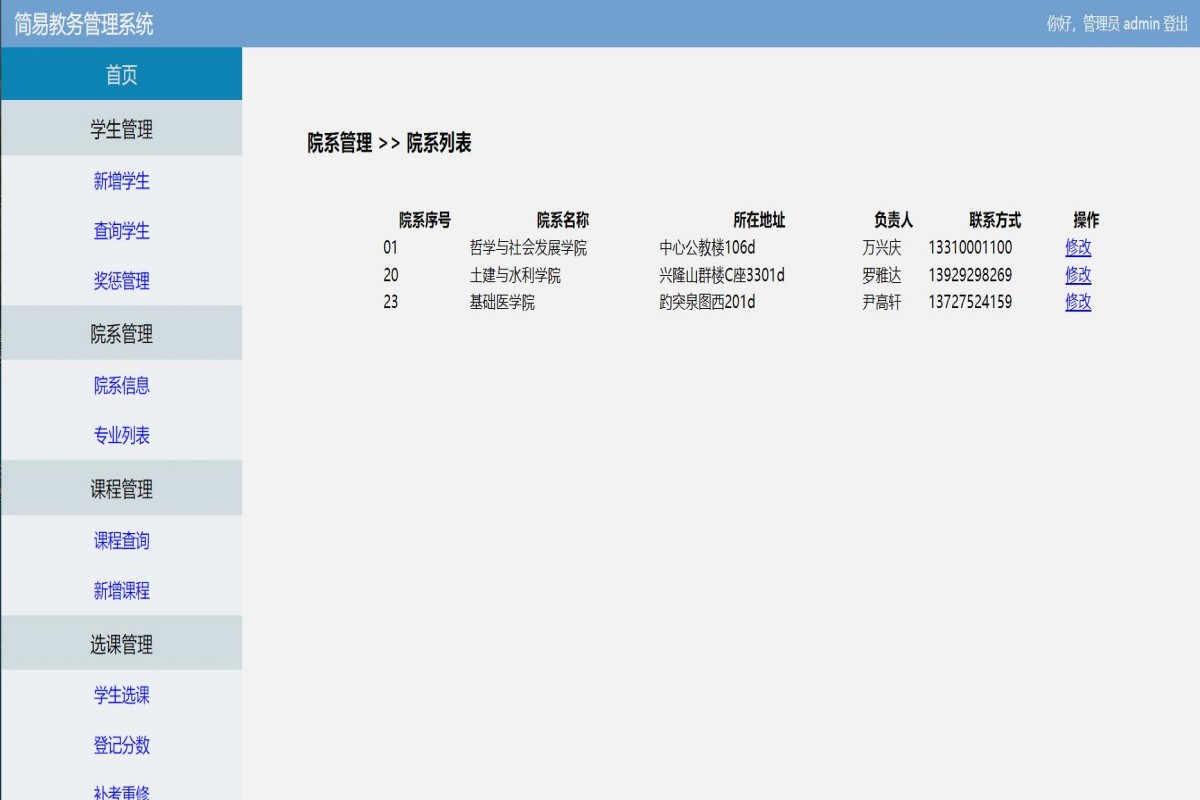Go to 奖惩管理 rewards and punishment page
The height and width of the screenshot is (800, 1200).
(122, 281)
